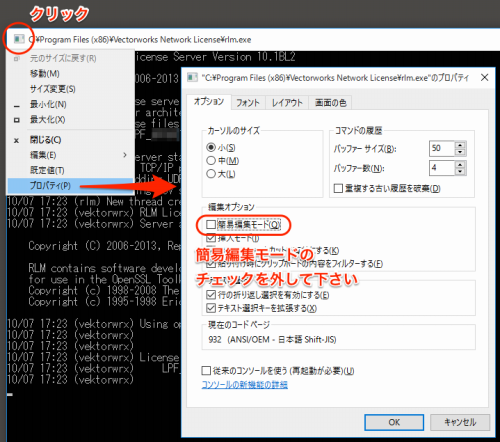The image size is (500, 442).
Task: Toggle テキスト選択キーを拡張する(X) checkbox
Action: [211, 308]
